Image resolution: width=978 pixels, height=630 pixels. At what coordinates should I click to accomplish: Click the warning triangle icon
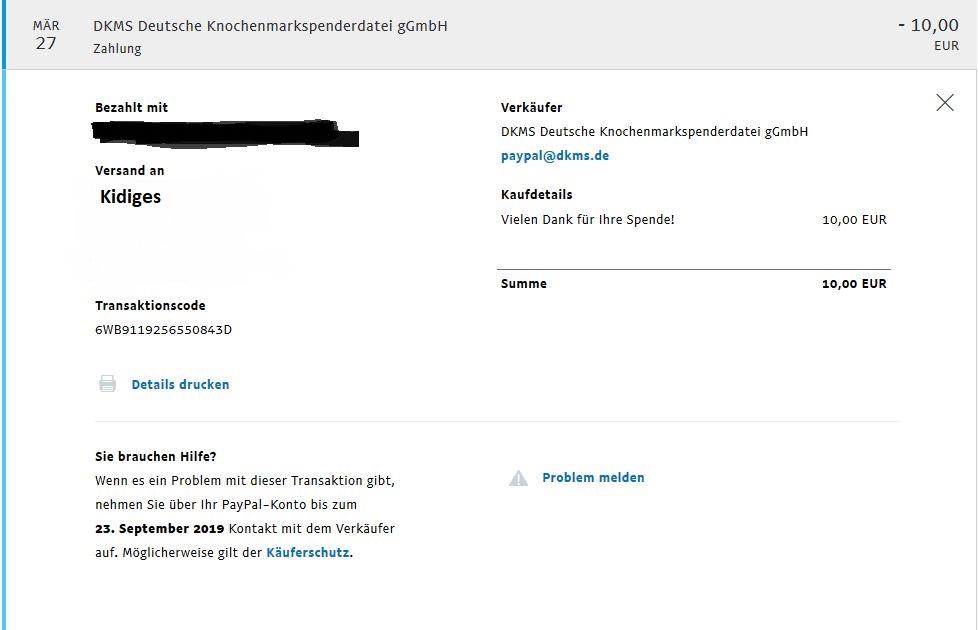(x=518, y=478)
